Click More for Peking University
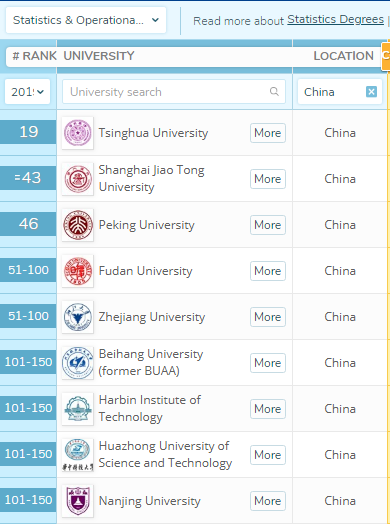The width and height of the screenshot is (390, 524). 268,225
